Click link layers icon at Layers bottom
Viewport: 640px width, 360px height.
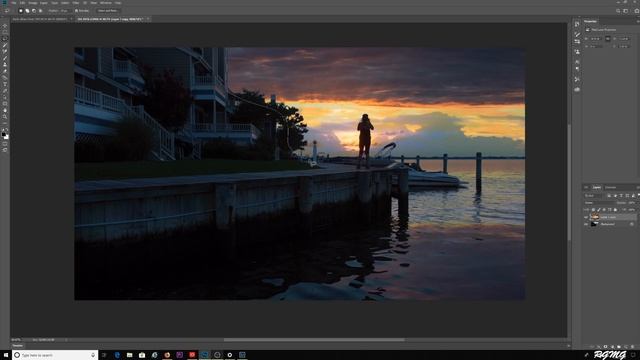[x=592, y=347]
